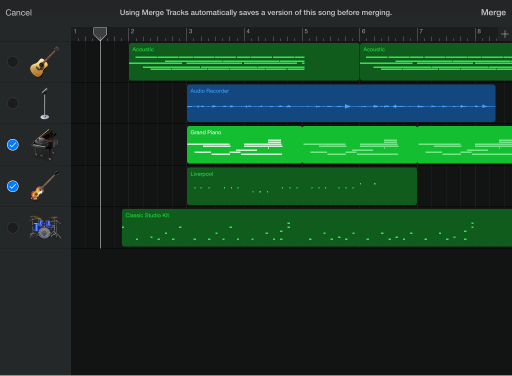Select the blue Audio Recorder region

pos(341,103)
